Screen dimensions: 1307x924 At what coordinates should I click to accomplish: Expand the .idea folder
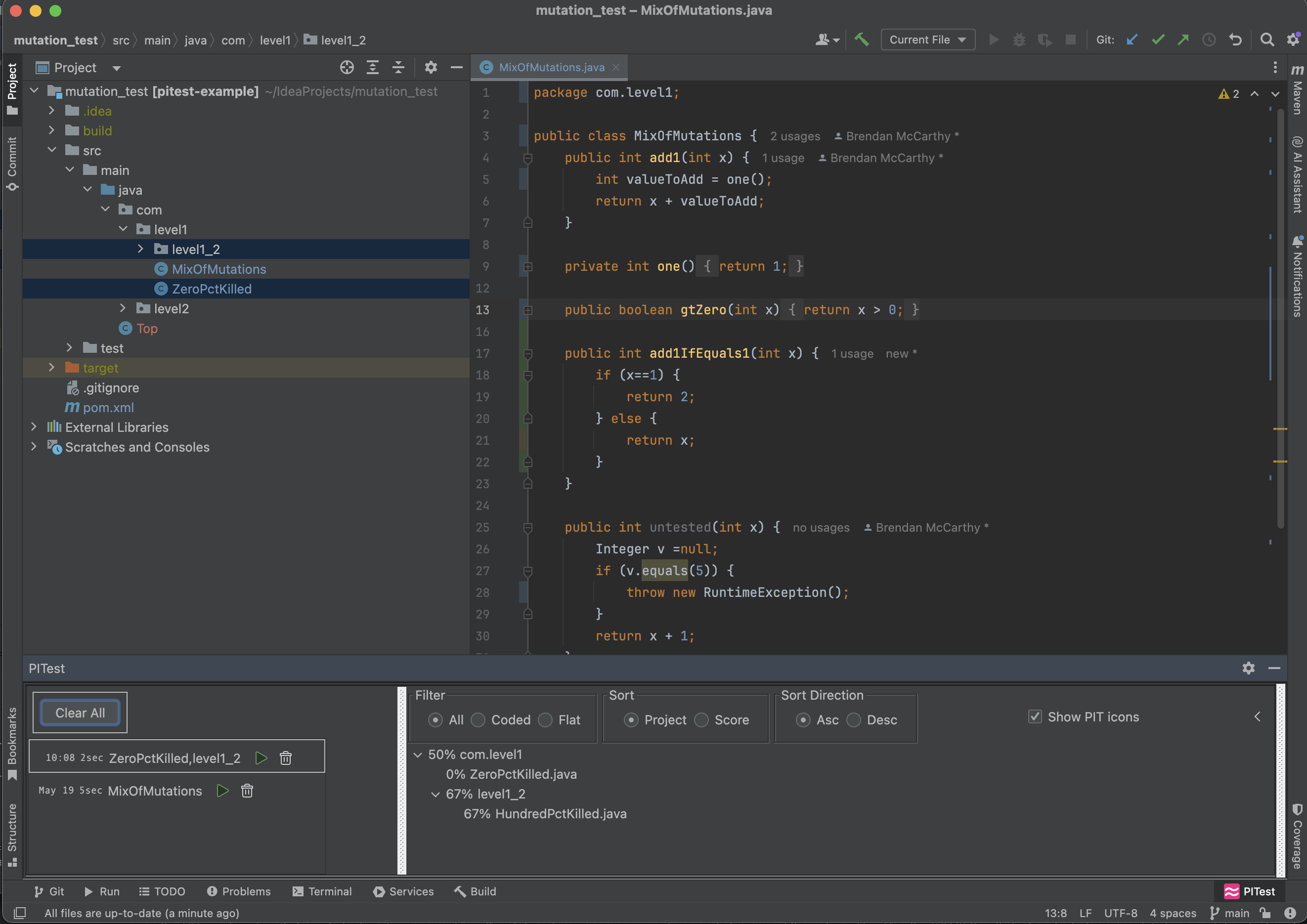pos(51,110)
